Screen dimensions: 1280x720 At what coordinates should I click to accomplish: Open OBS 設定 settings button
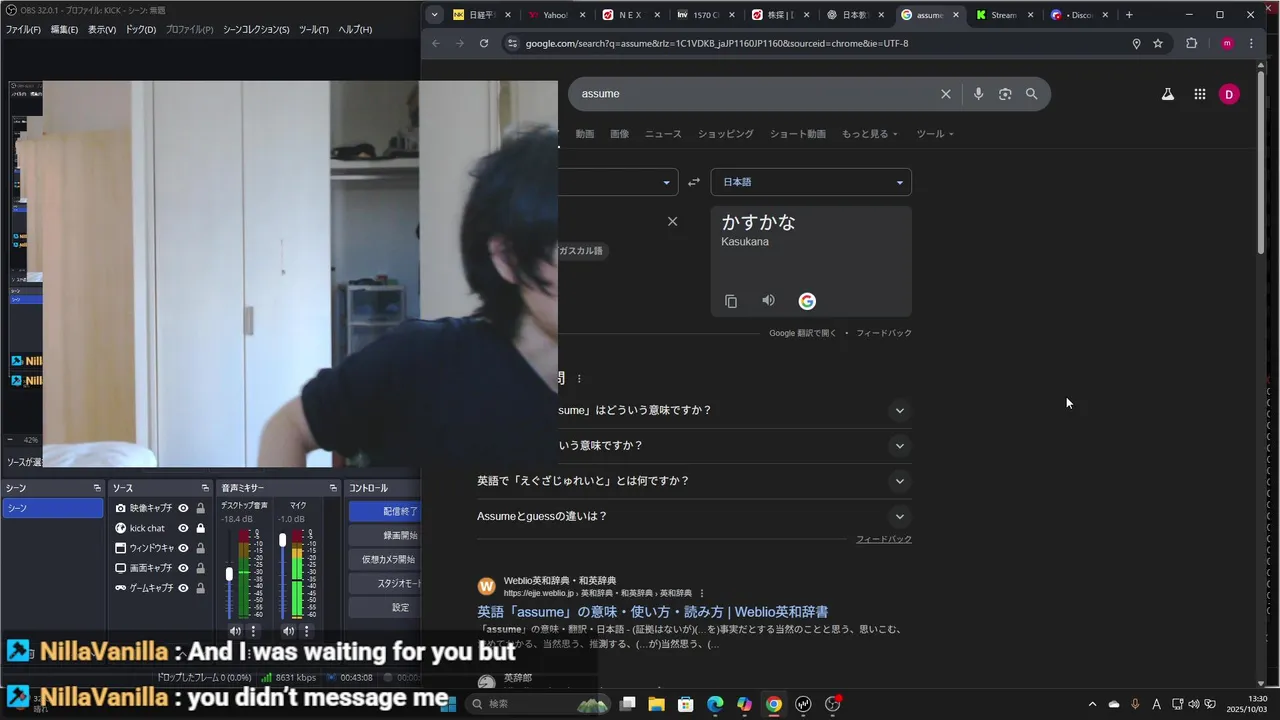(384, 607)
